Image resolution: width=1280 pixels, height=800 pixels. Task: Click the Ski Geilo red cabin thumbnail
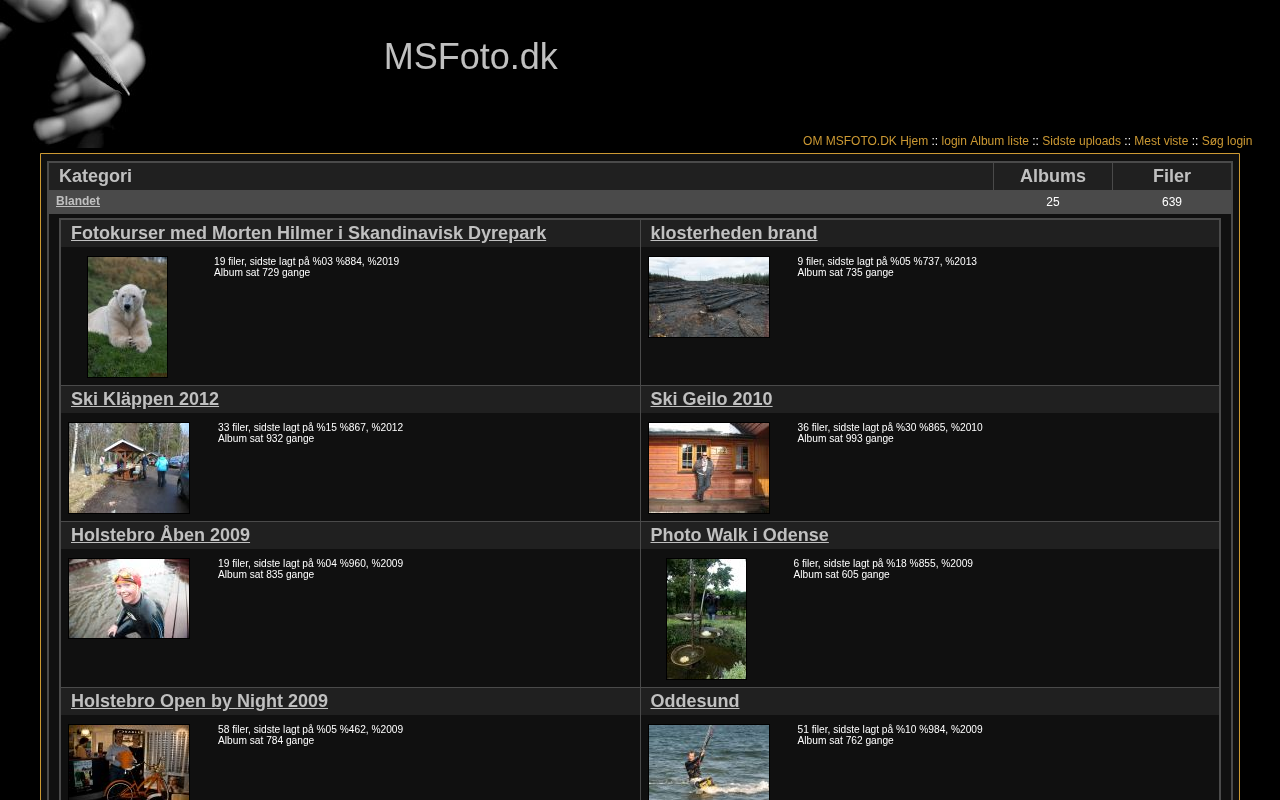point(709,468)
